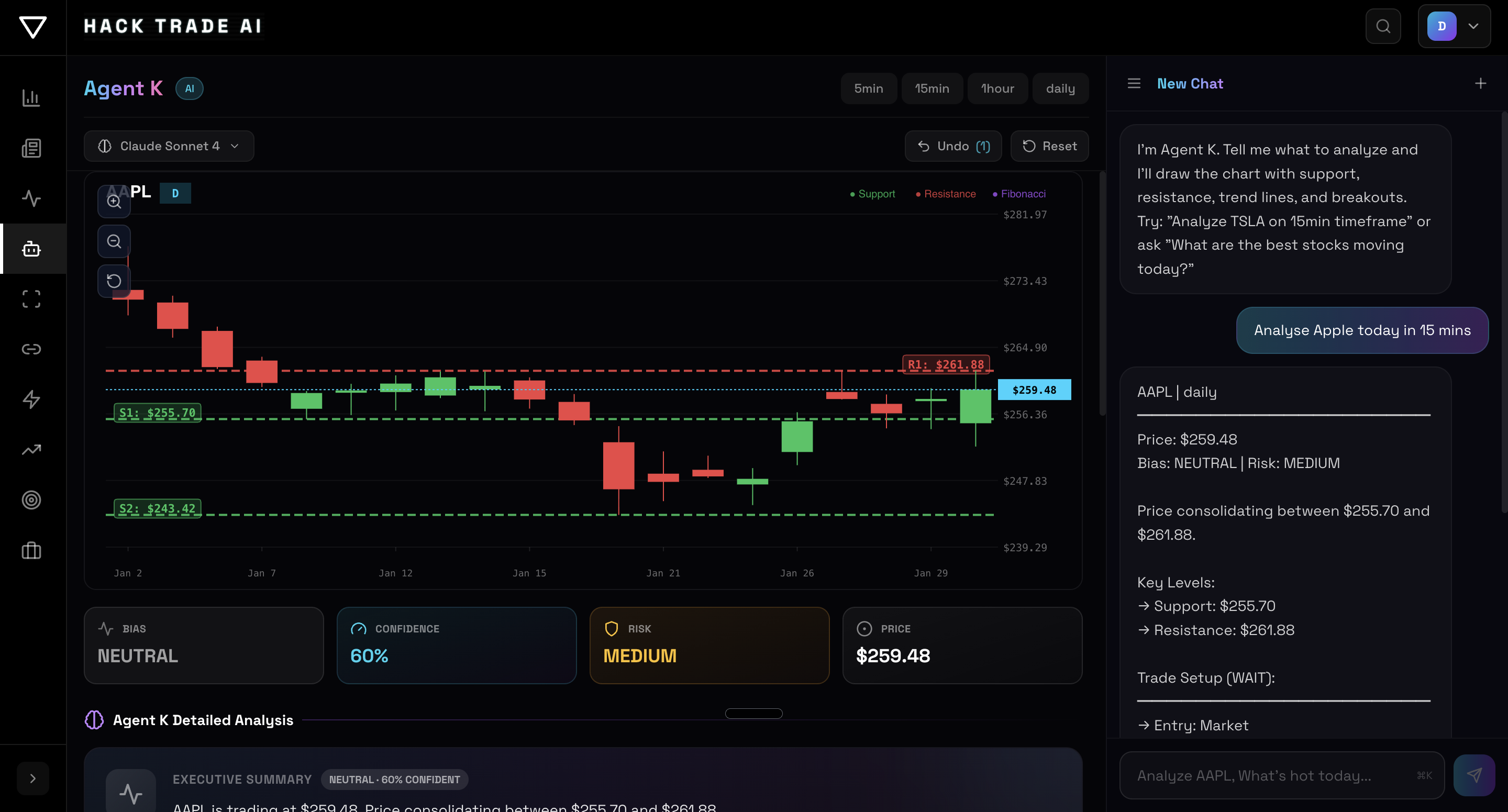Expand the sidebar with bottom arrow

tap(33, 778)
